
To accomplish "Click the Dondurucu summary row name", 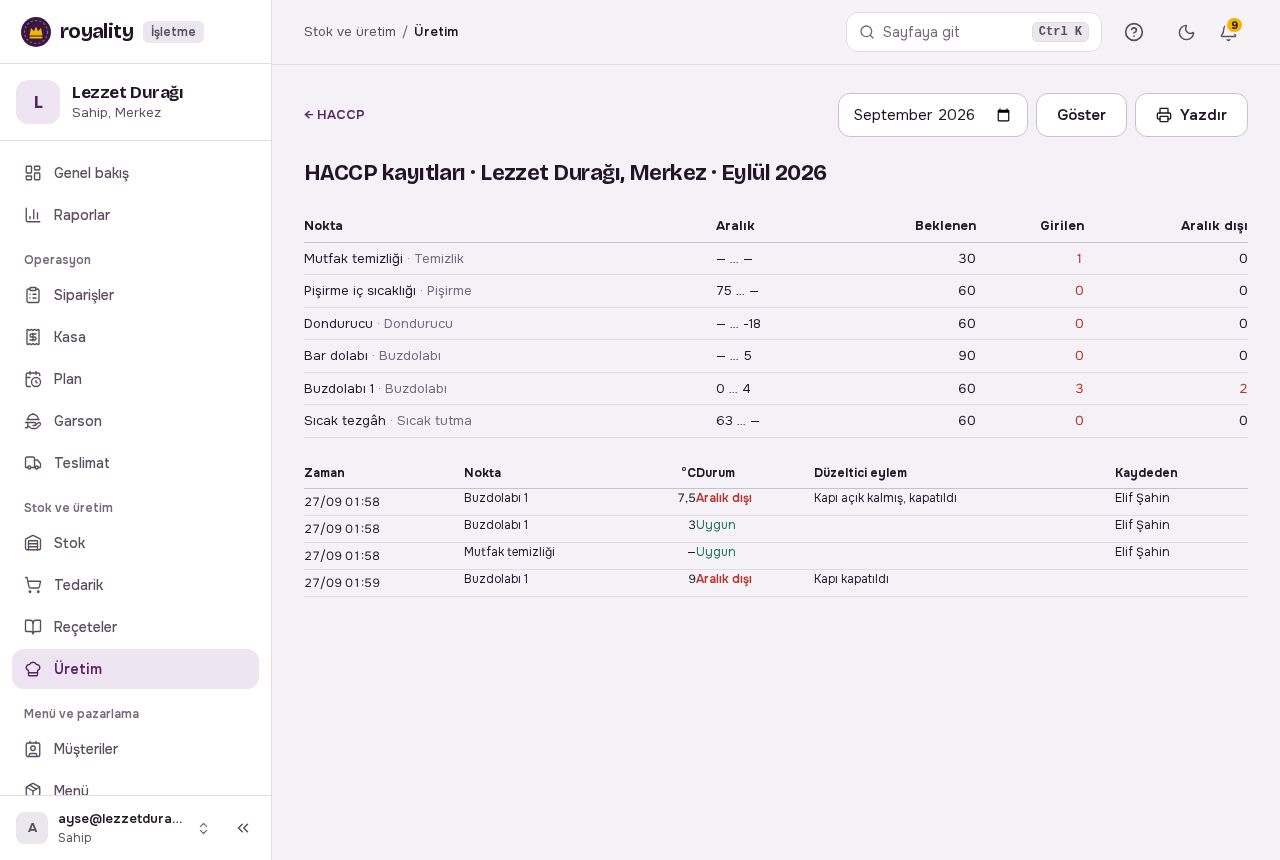I will pos(338,324).
